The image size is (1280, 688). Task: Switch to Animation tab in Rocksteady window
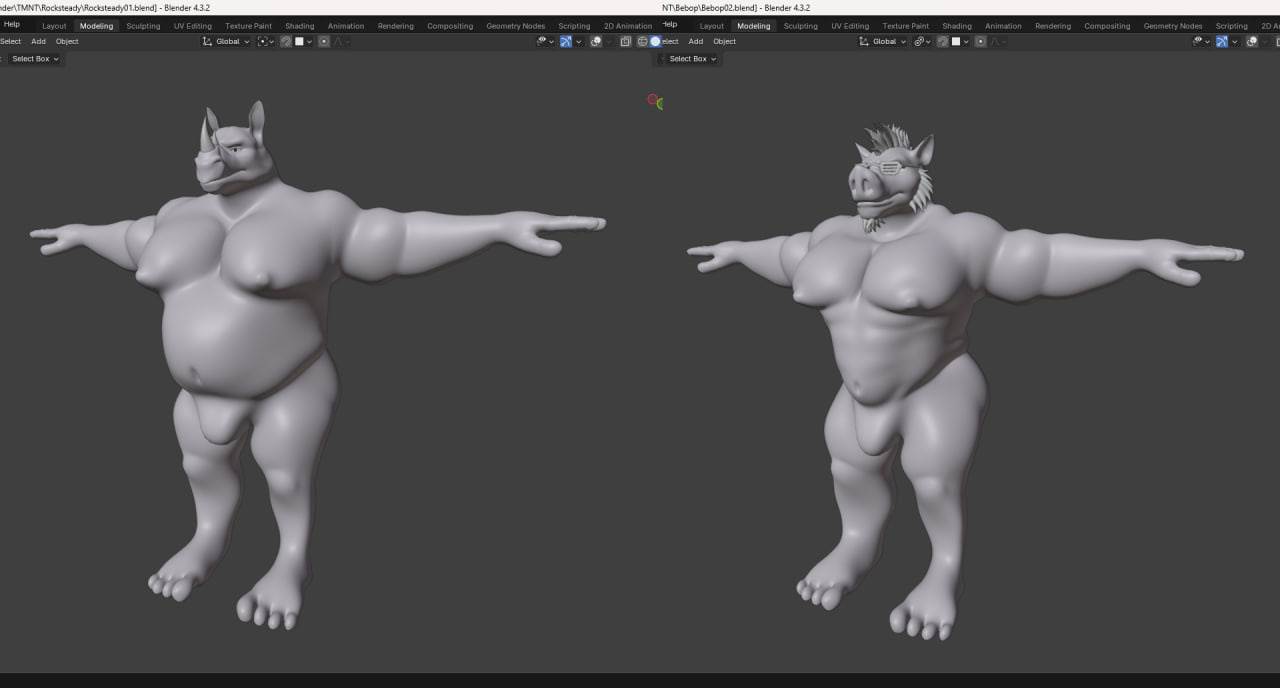coord(346,26)
